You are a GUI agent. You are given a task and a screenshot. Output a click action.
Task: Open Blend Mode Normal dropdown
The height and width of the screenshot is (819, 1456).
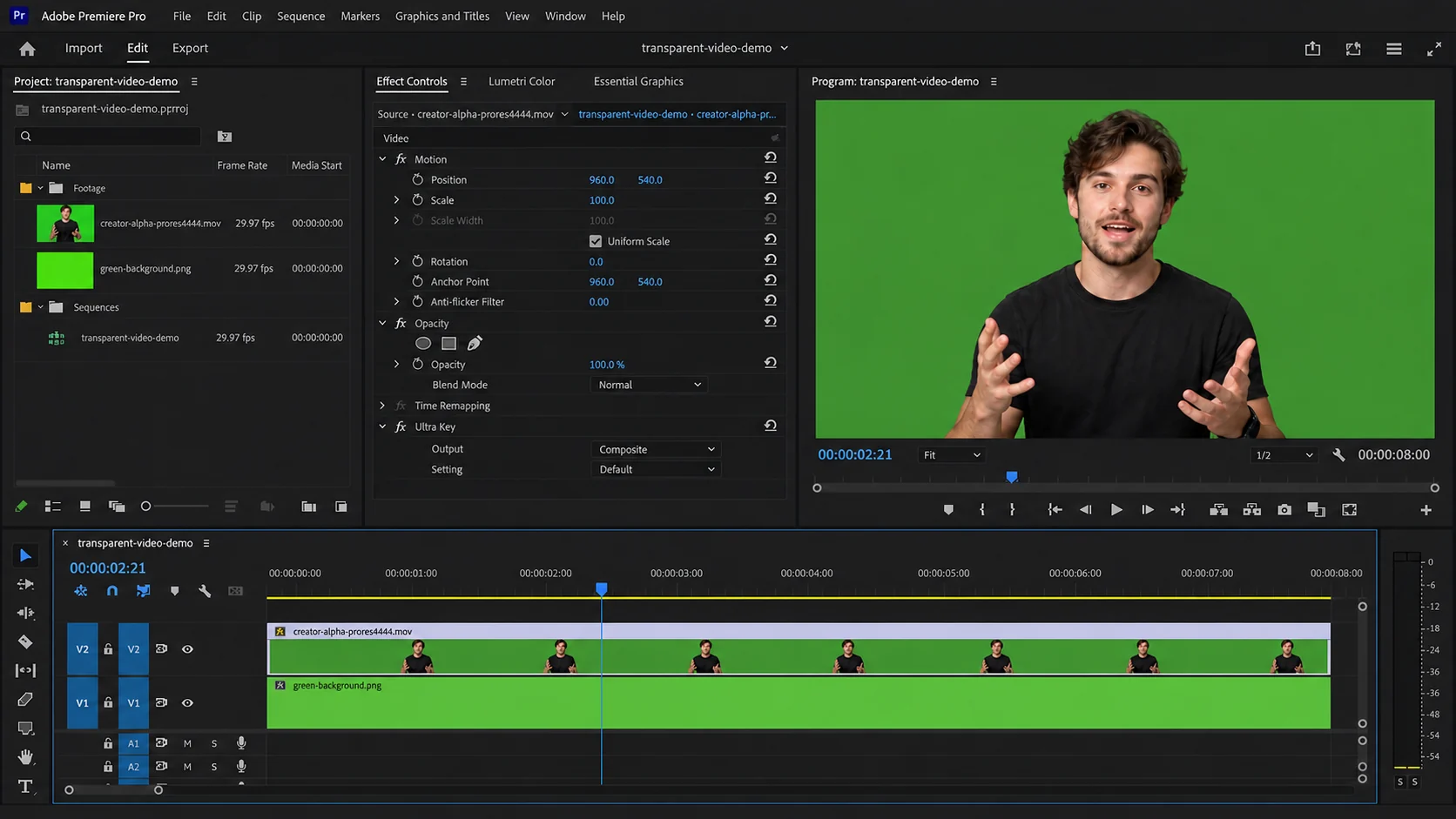point(649,385)
